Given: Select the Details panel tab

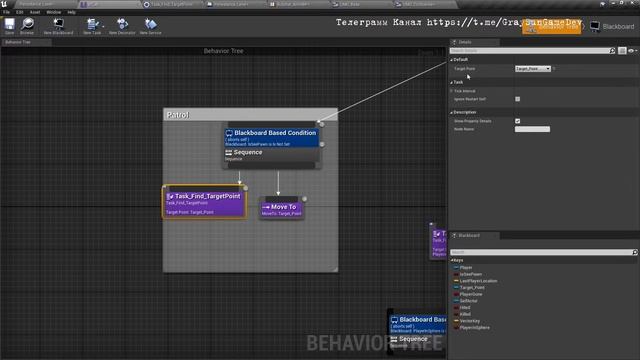Looking at the screenshot, I should coord(474,42).
